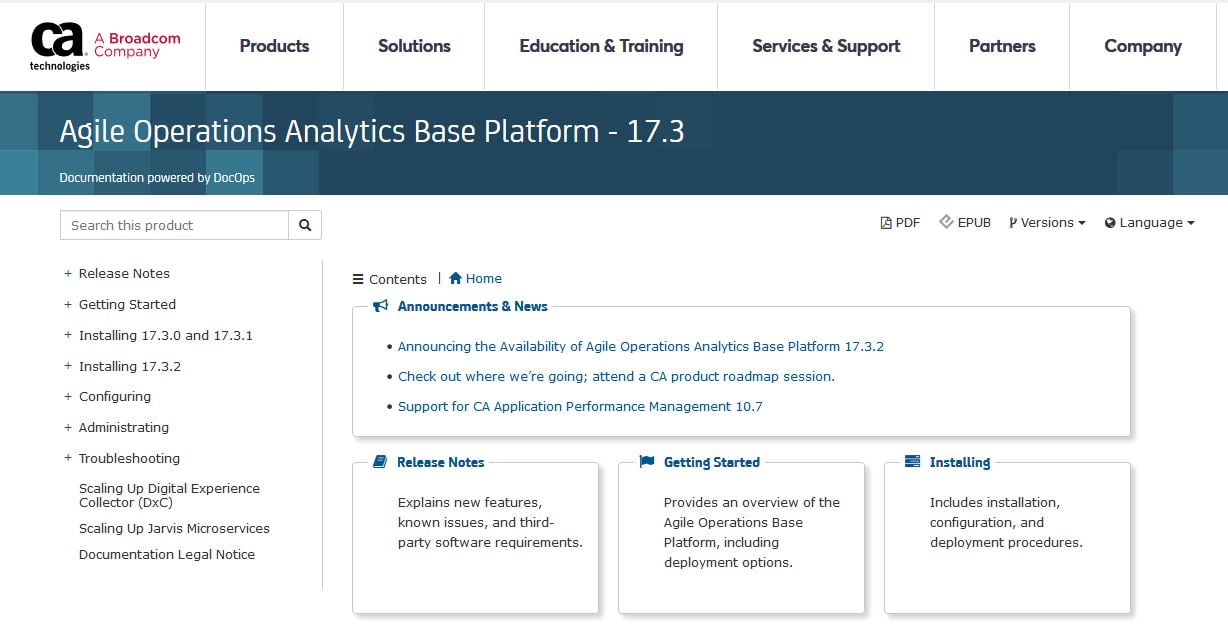1228x631 pixels.
Task: Open CA product roadmap session link
Action: point(616,377)
